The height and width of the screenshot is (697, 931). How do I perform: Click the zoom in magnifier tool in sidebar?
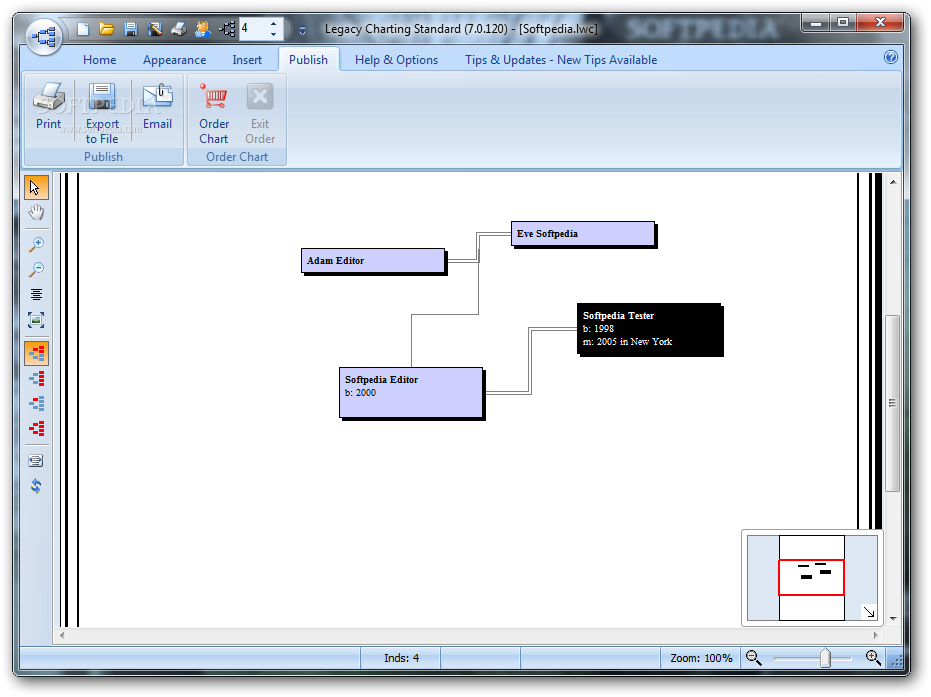[36, 244]
